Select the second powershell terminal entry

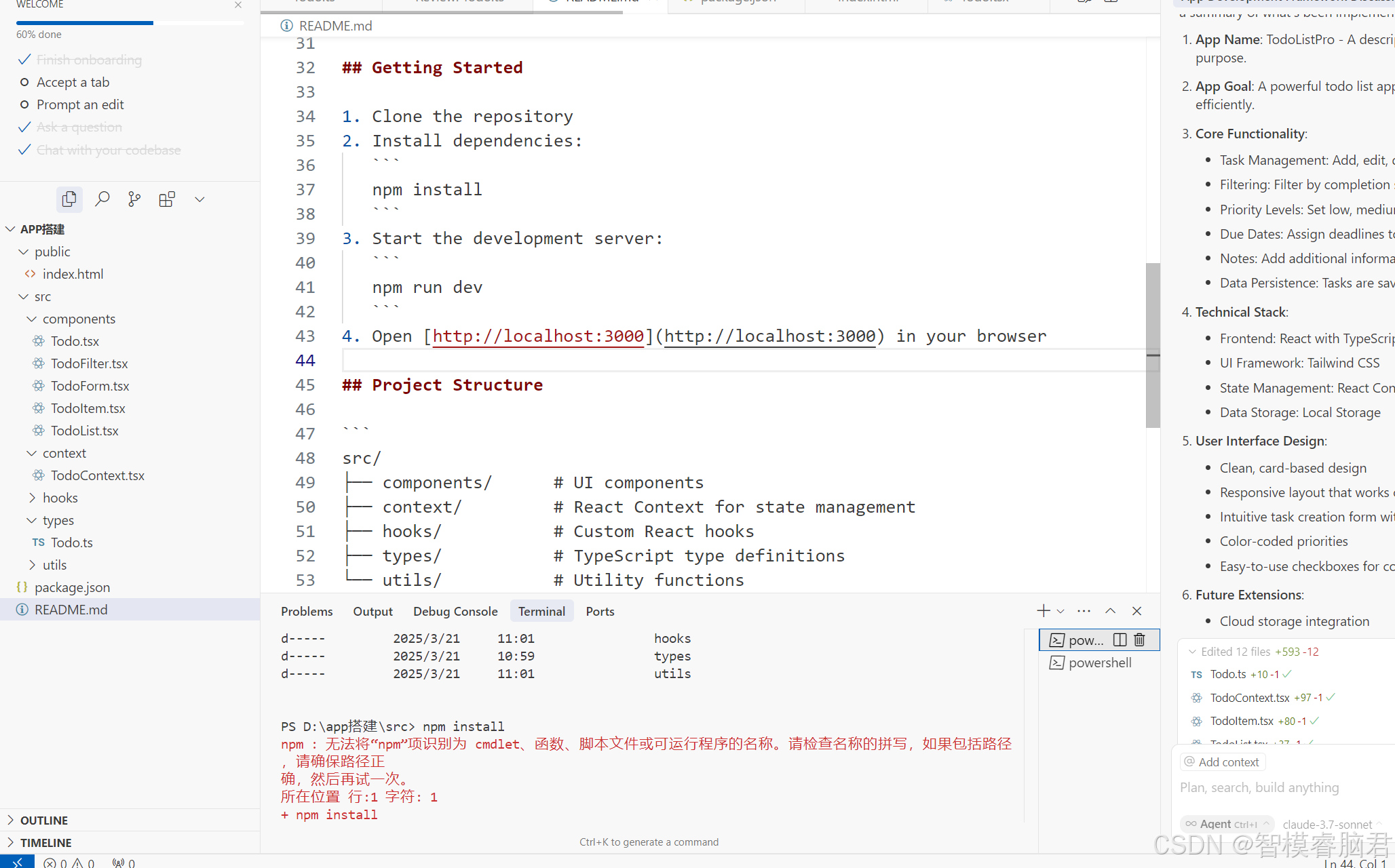tap(1099, 663)
